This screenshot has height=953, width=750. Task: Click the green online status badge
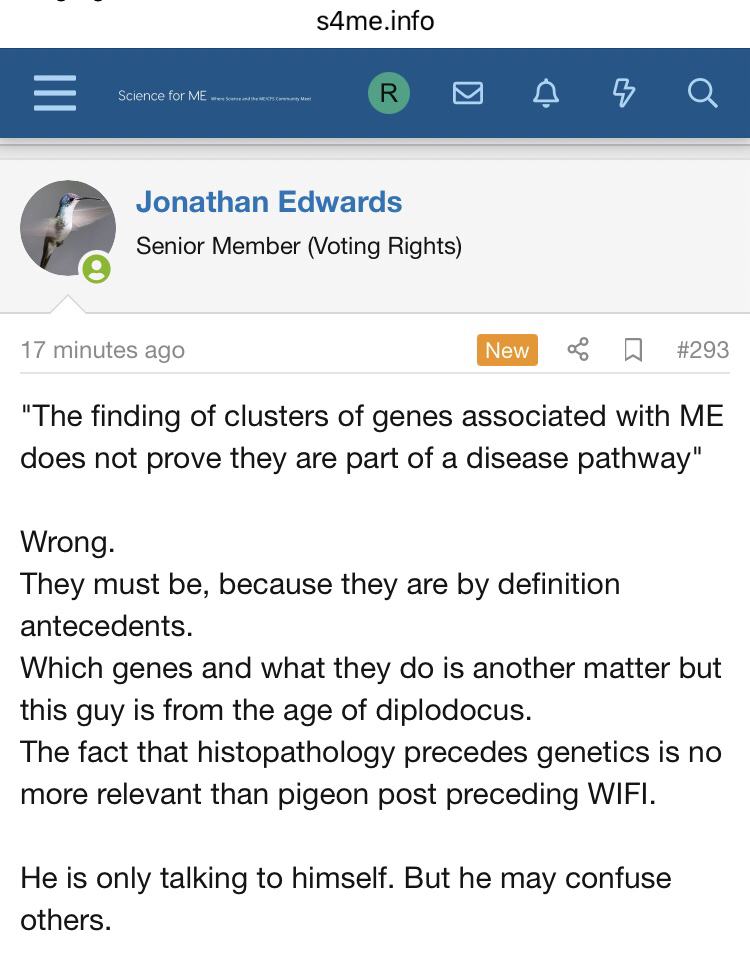tap(96, 268)
